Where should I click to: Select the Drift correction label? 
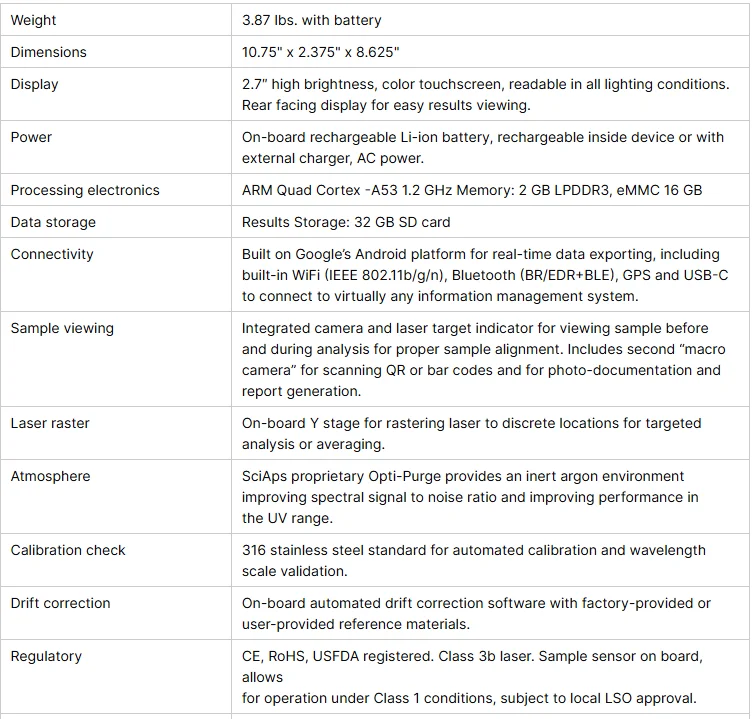61,603
